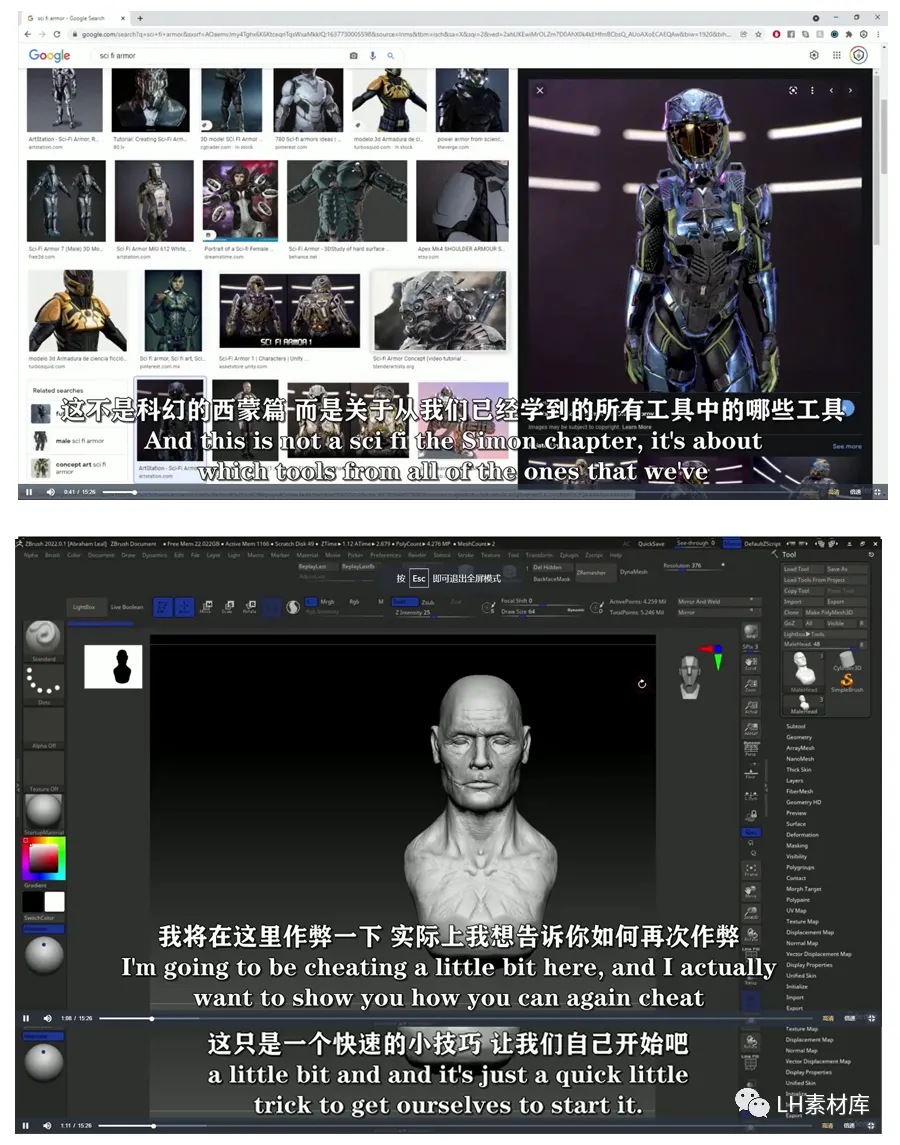Click the top video progress bar handle
Image resolution: width=900 pixels, height=1145 pixels.
[x=134, y=492]
